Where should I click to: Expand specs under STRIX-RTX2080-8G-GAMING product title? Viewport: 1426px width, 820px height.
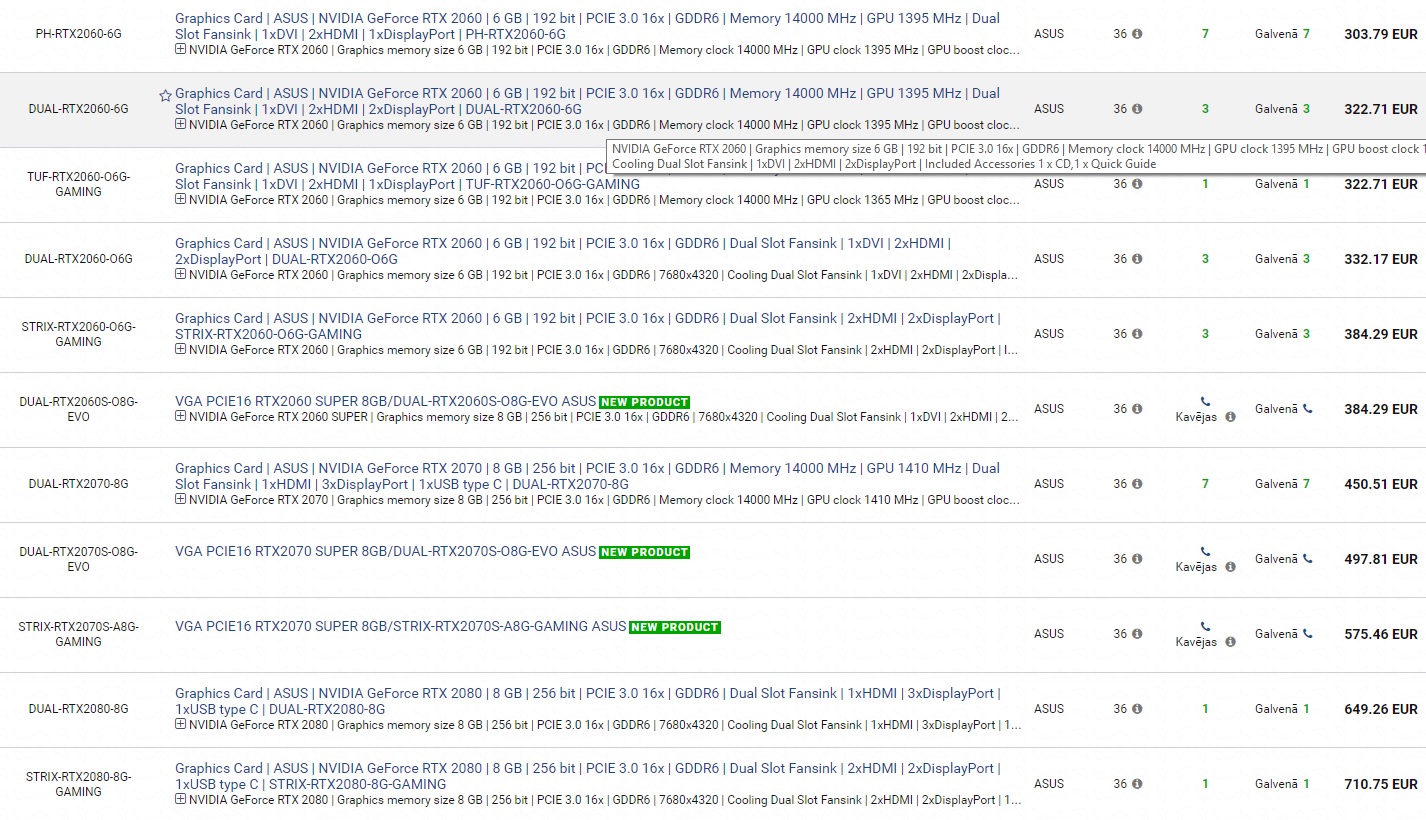point(180,799)
